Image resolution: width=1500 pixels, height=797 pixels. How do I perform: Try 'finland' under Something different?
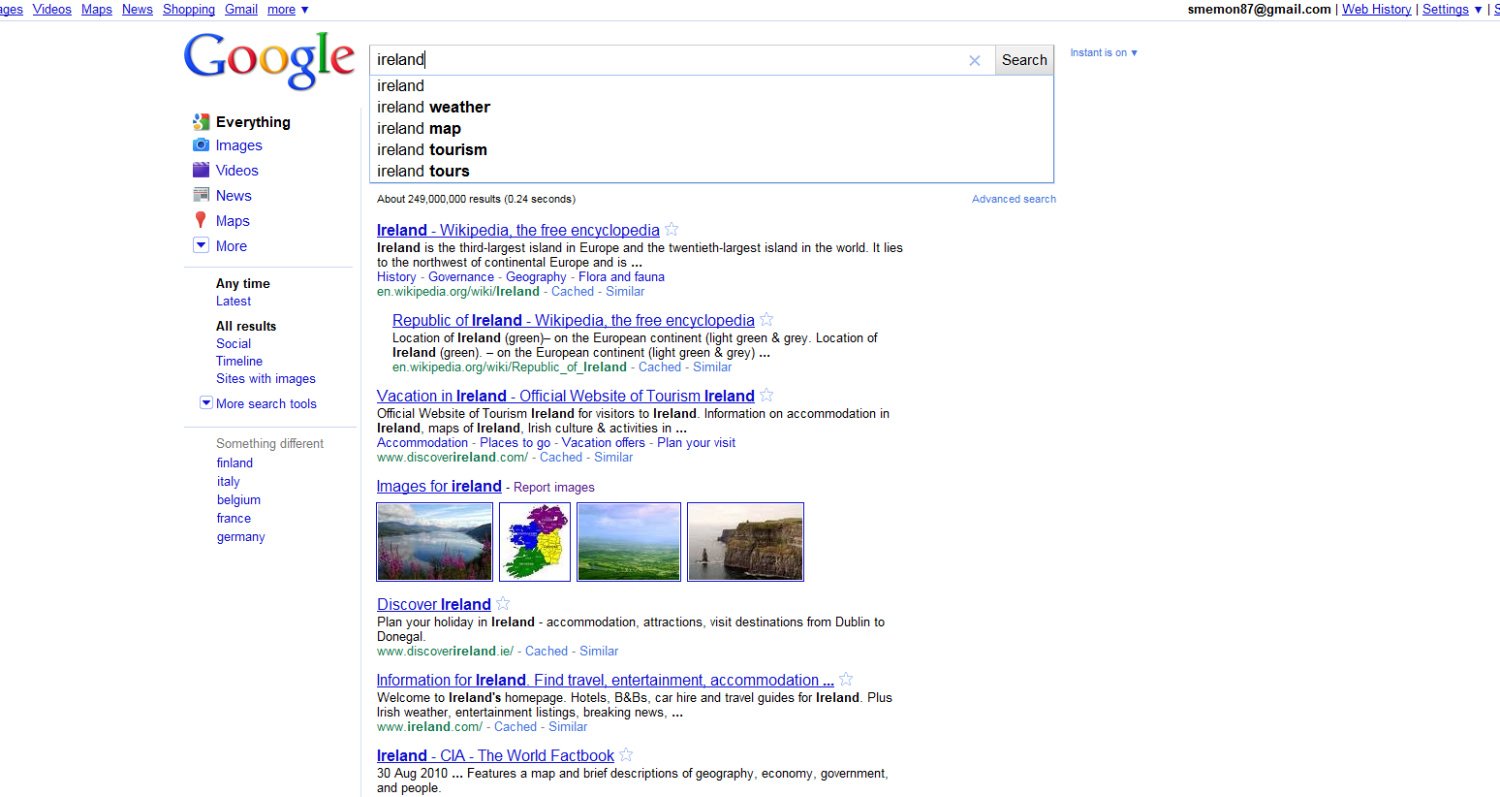[x=235, y=463]
